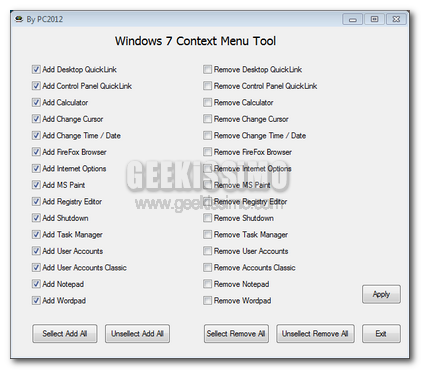
Task: Check Remove Calculator option
Action: pyautogui.click(x=207, y=102)
